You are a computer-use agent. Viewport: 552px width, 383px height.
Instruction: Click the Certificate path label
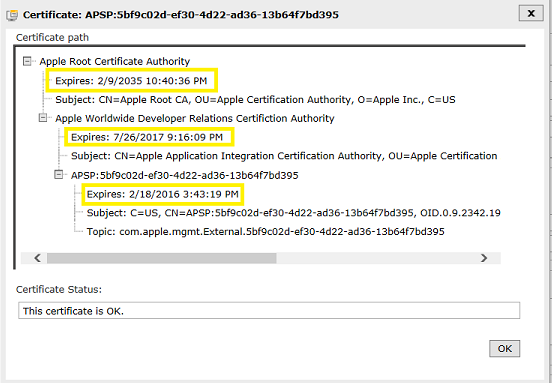[x=52, y=37]
